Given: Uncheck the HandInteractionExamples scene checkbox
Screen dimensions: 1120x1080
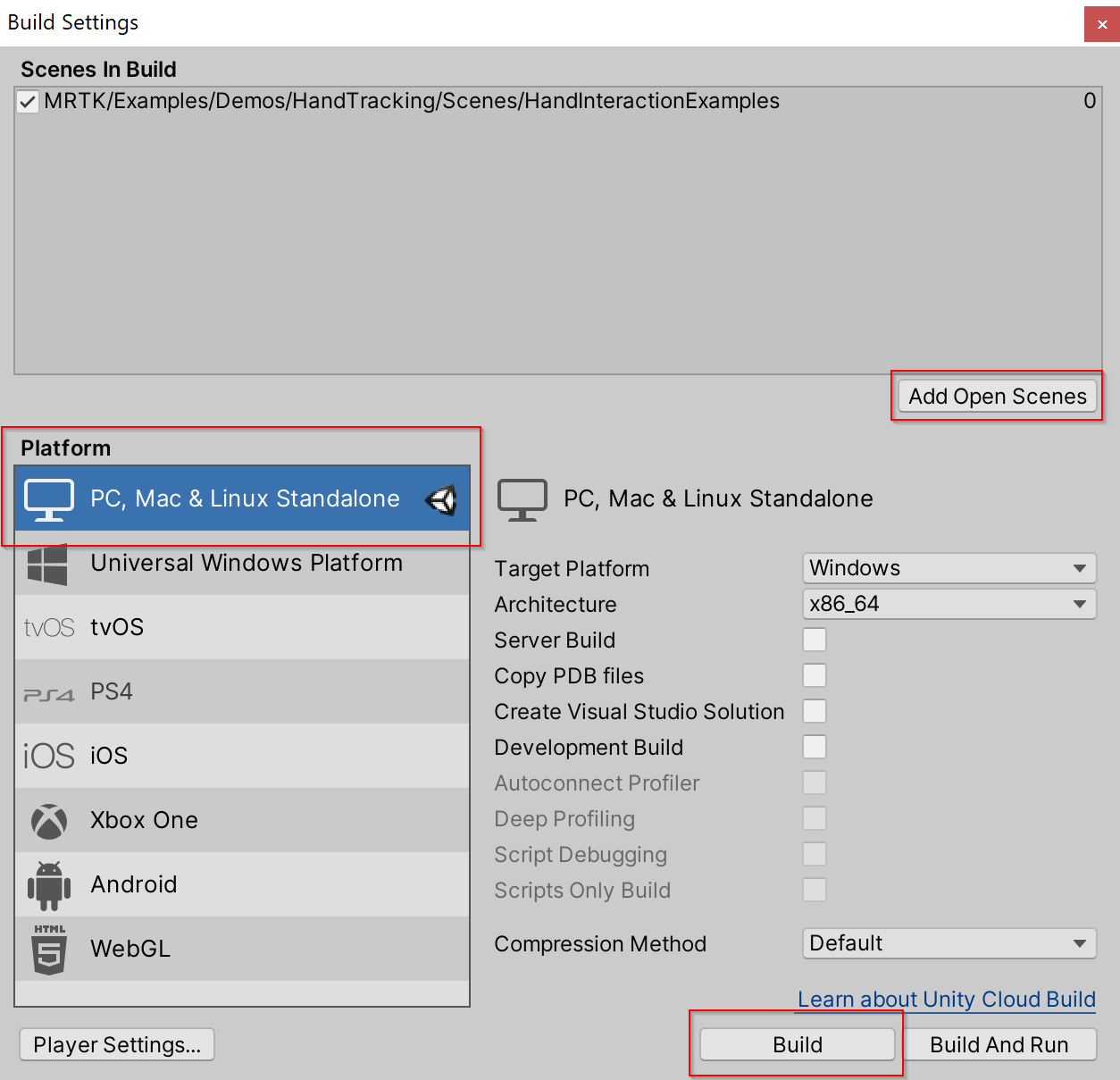Looking at the screenshot, I should (28, 102).
